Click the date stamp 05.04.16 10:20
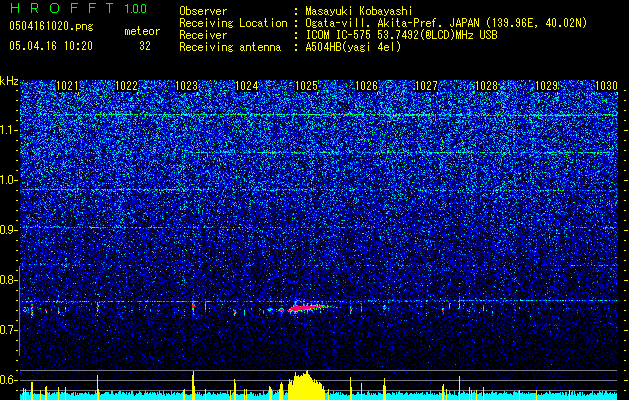 coord(51,46)
